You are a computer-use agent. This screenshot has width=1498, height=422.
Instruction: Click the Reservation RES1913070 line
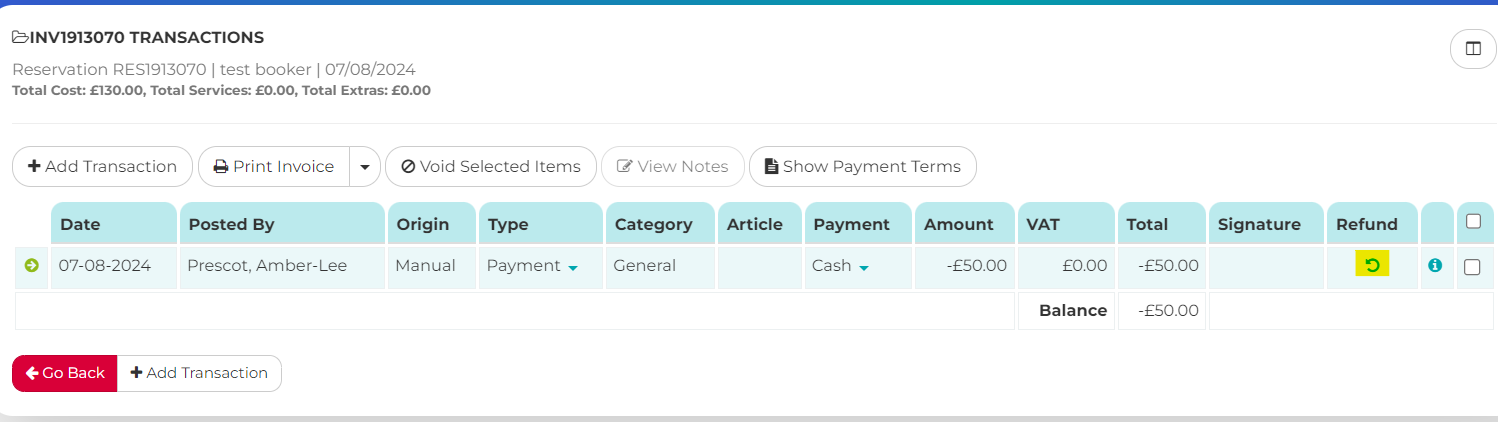pyautogui.click(x=214, y=70)
